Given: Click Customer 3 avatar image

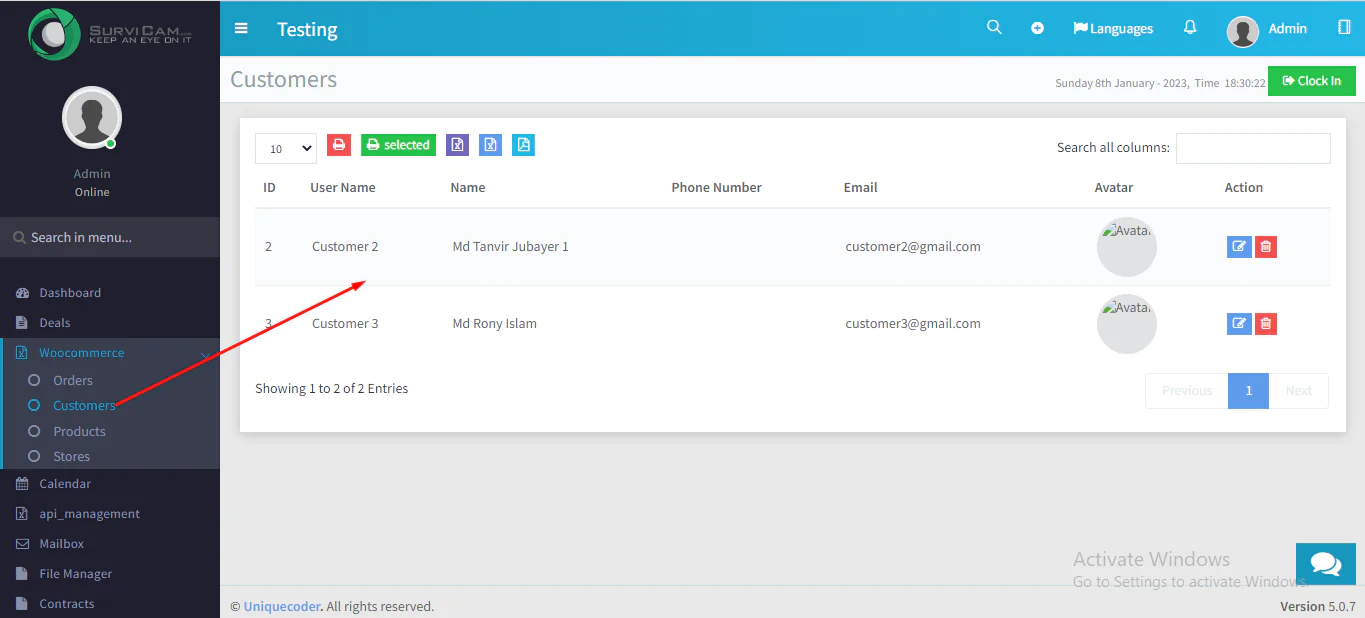Looking at the screenshot, I should [1127, 324].
